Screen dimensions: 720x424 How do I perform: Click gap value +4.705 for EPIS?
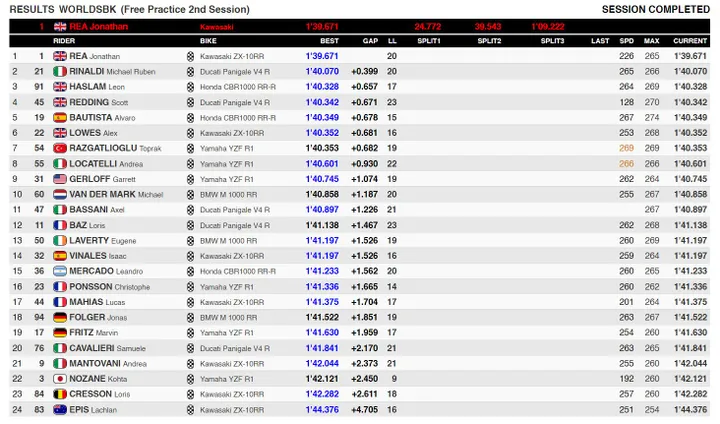364,410
